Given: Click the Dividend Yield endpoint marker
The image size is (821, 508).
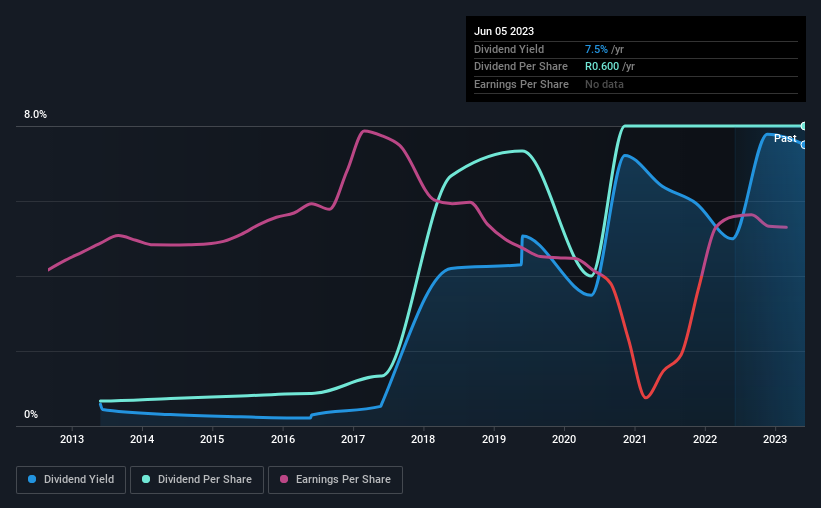Looking at the screenshot, I should [803, 145].
